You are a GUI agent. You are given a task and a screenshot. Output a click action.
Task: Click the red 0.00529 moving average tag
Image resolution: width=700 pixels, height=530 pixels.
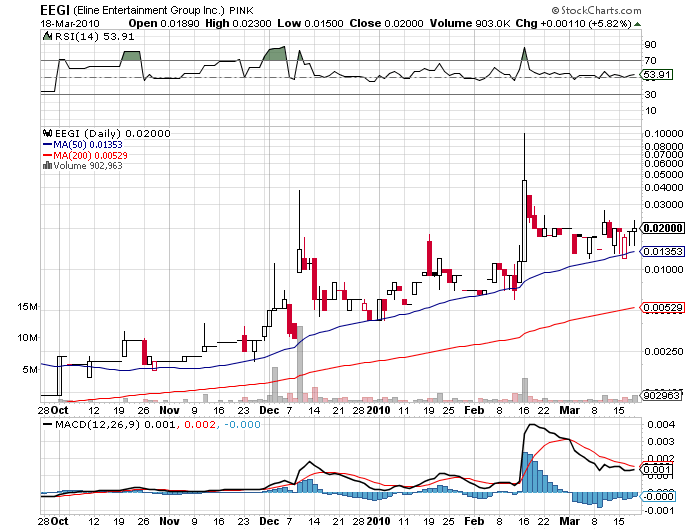663,307
